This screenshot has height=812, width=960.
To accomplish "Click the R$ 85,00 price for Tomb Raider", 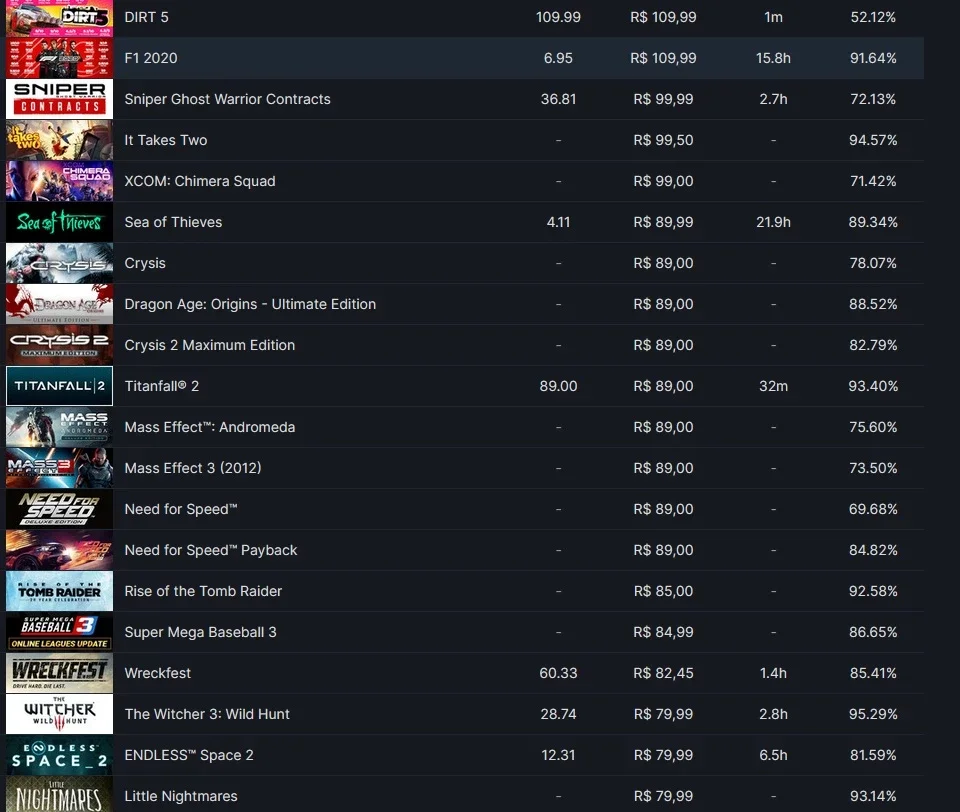I will click(x=664, y=592).
